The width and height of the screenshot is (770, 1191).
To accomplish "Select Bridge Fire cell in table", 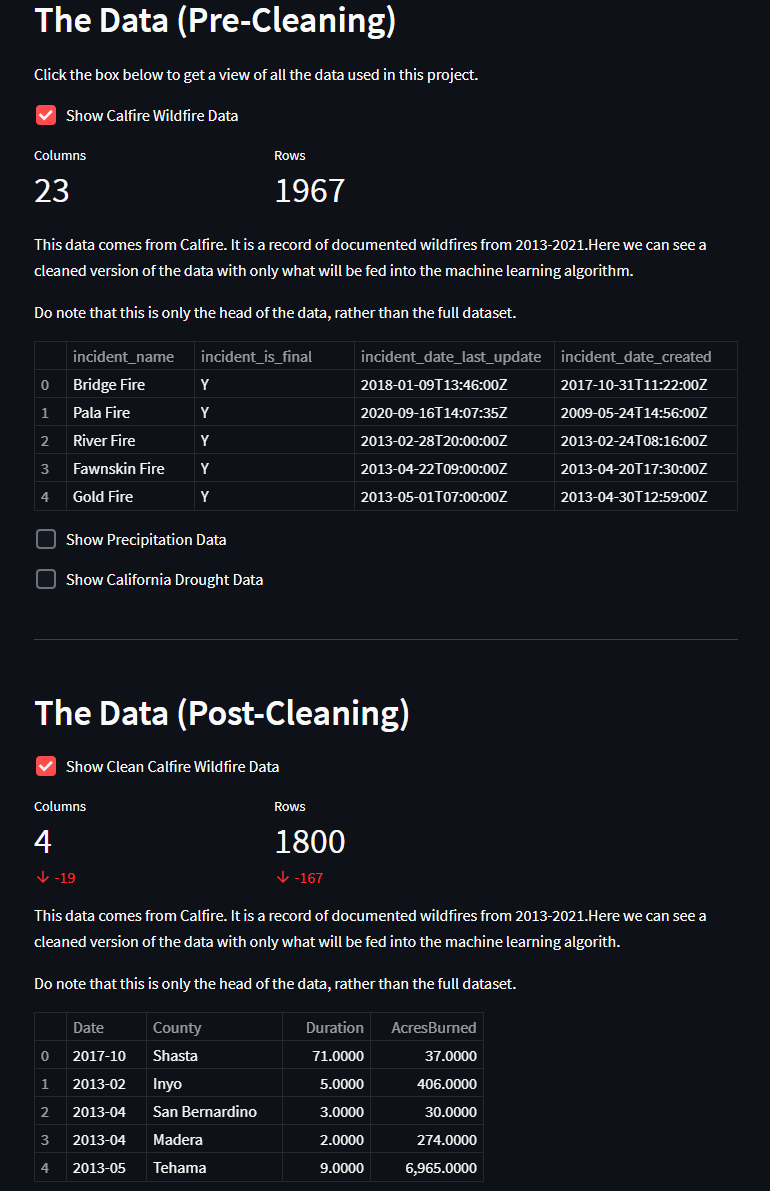I will click(109, 385).
